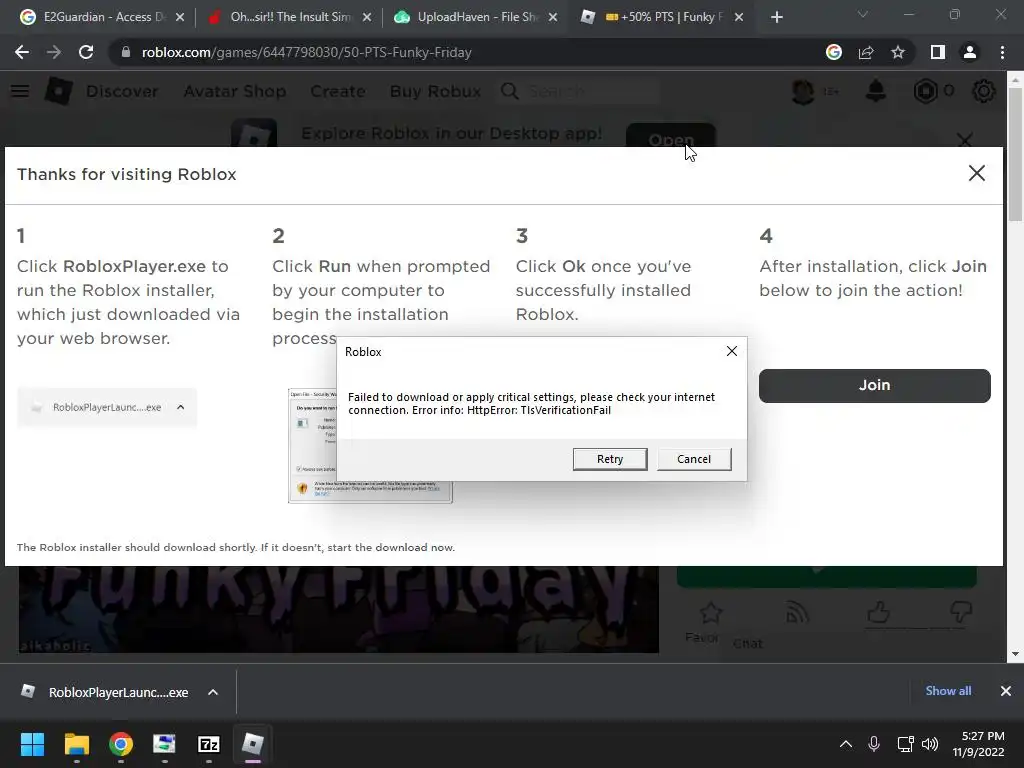Click the thumbs down dislike icon
The width and height of the screenshot is (1024, 768).
click(961, 612)
